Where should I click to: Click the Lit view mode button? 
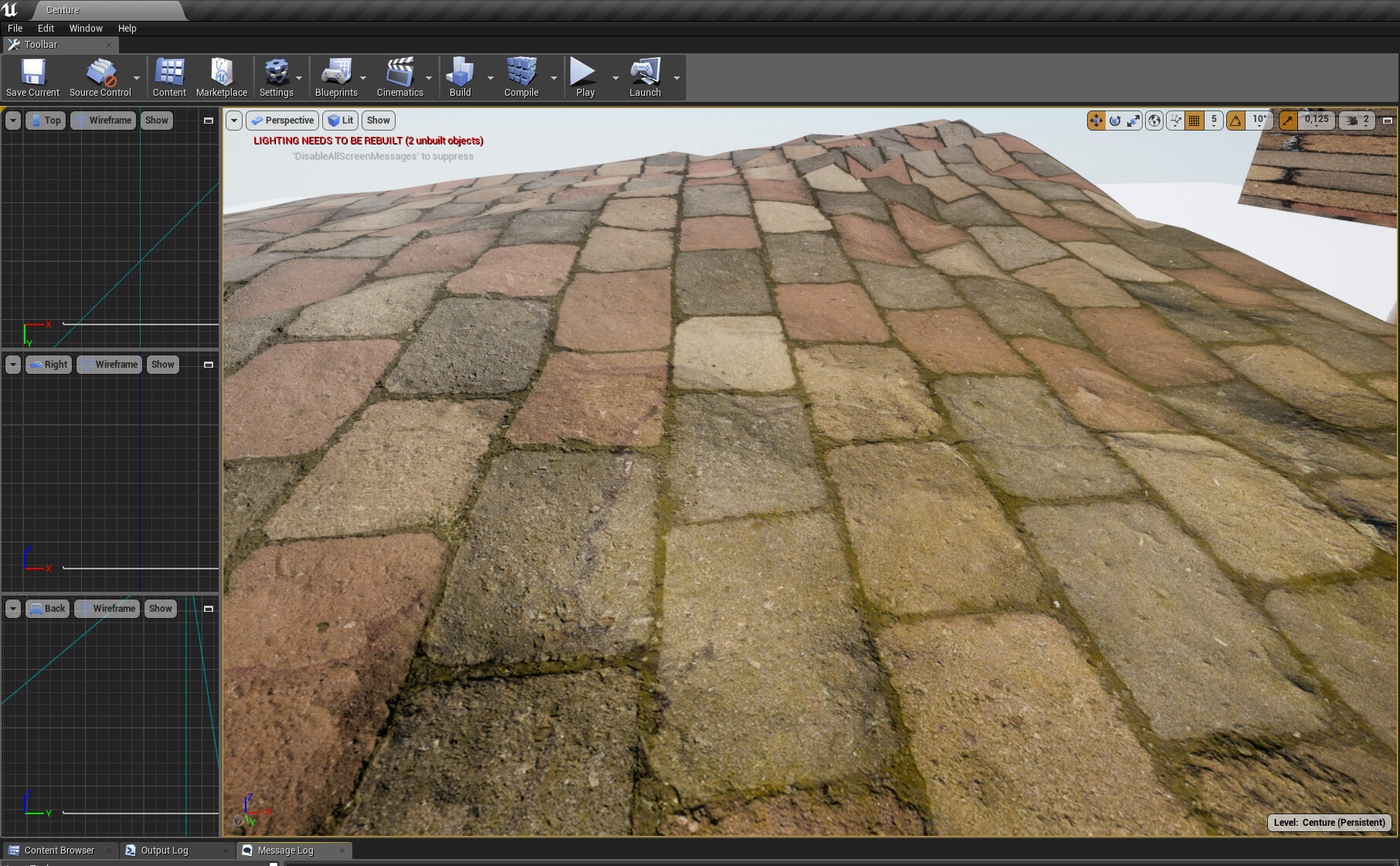click(340, 121)
